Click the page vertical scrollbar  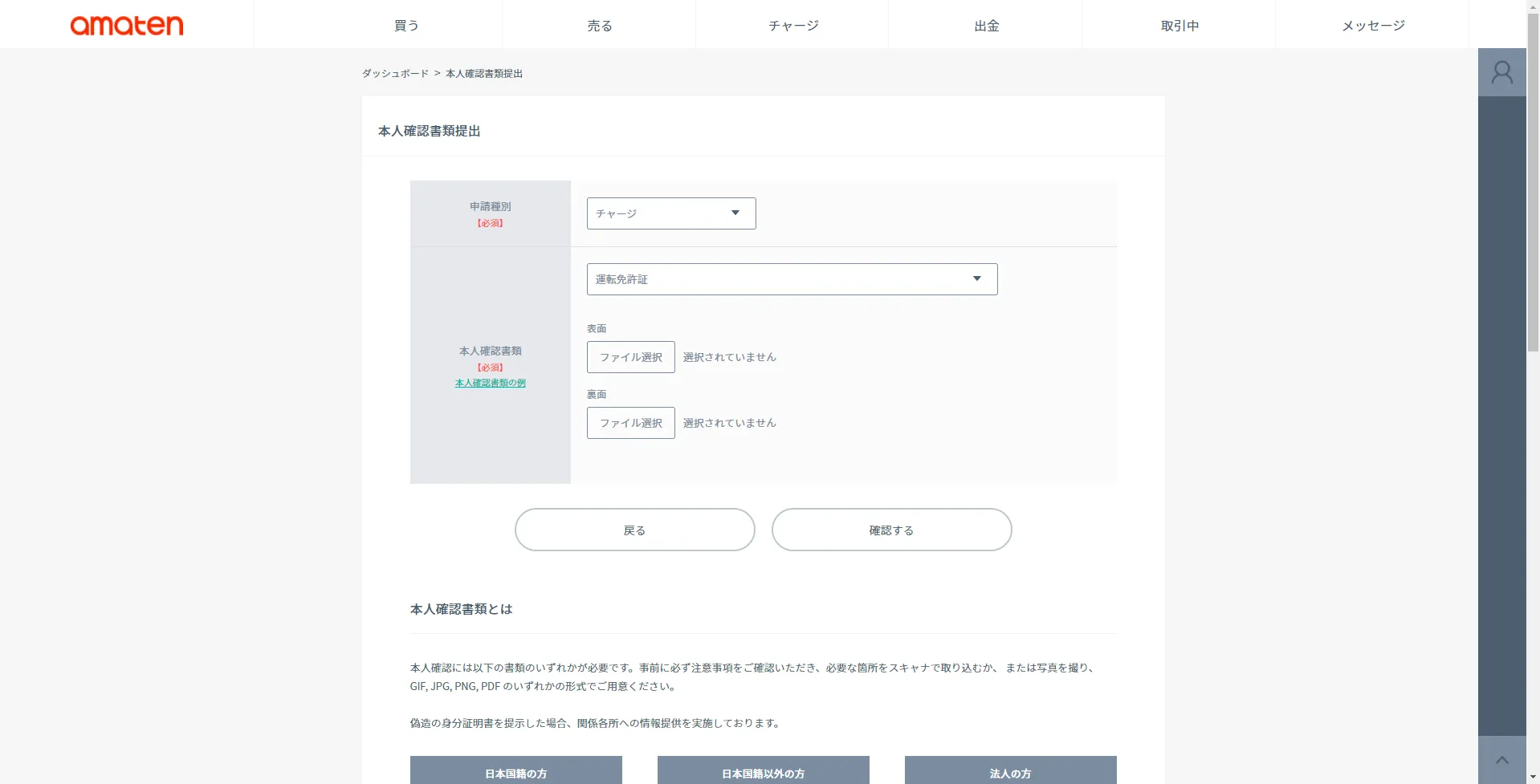pos(1534,185)
